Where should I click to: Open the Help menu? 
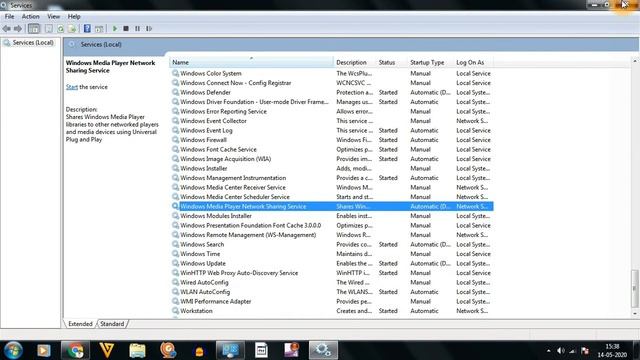point(74,16)
